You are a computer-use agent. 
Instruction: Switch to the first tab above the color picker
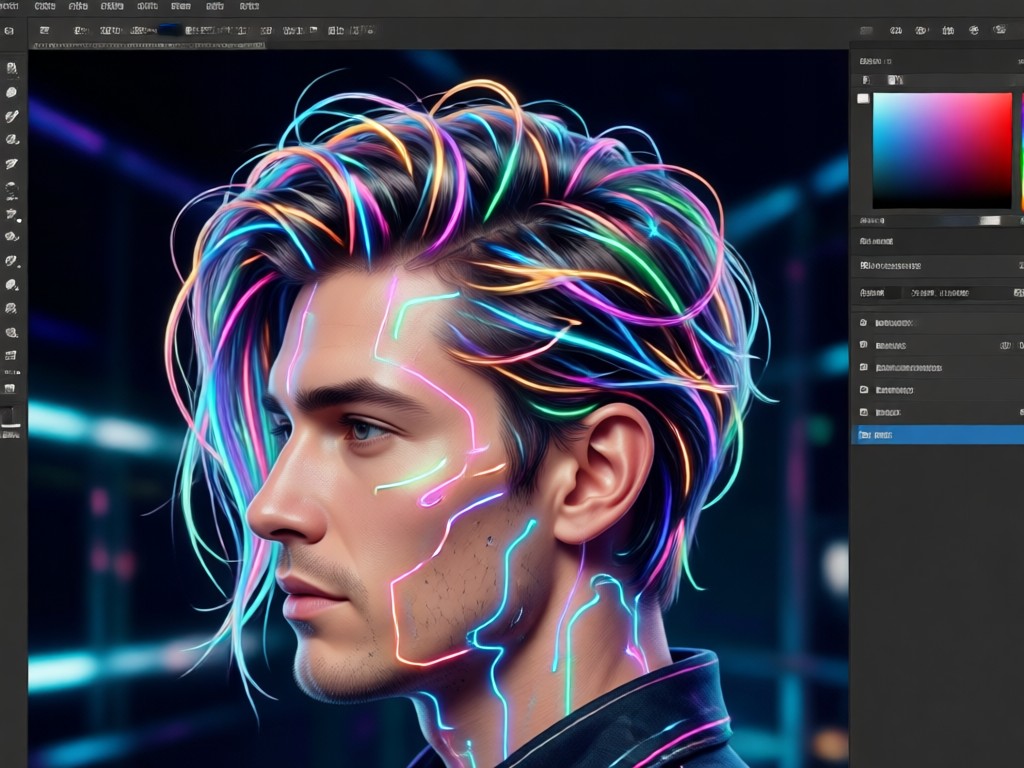point(866,80)
